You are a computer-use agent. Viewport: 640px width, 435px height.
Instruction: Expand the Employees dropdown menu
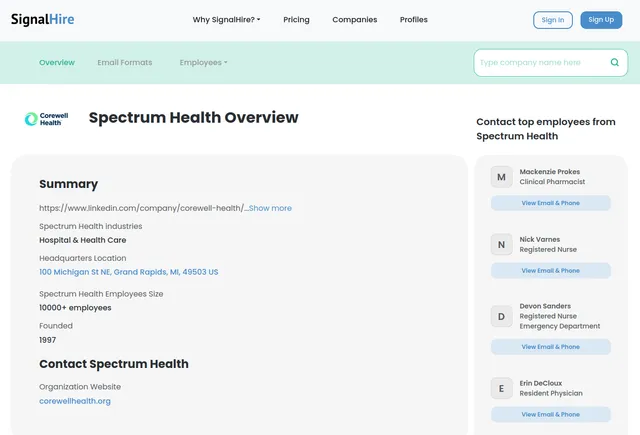pos(203,62)
